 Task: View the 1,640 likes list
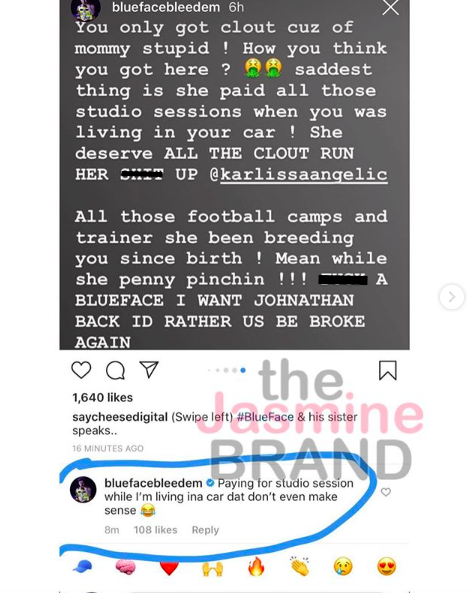[102, 397]
